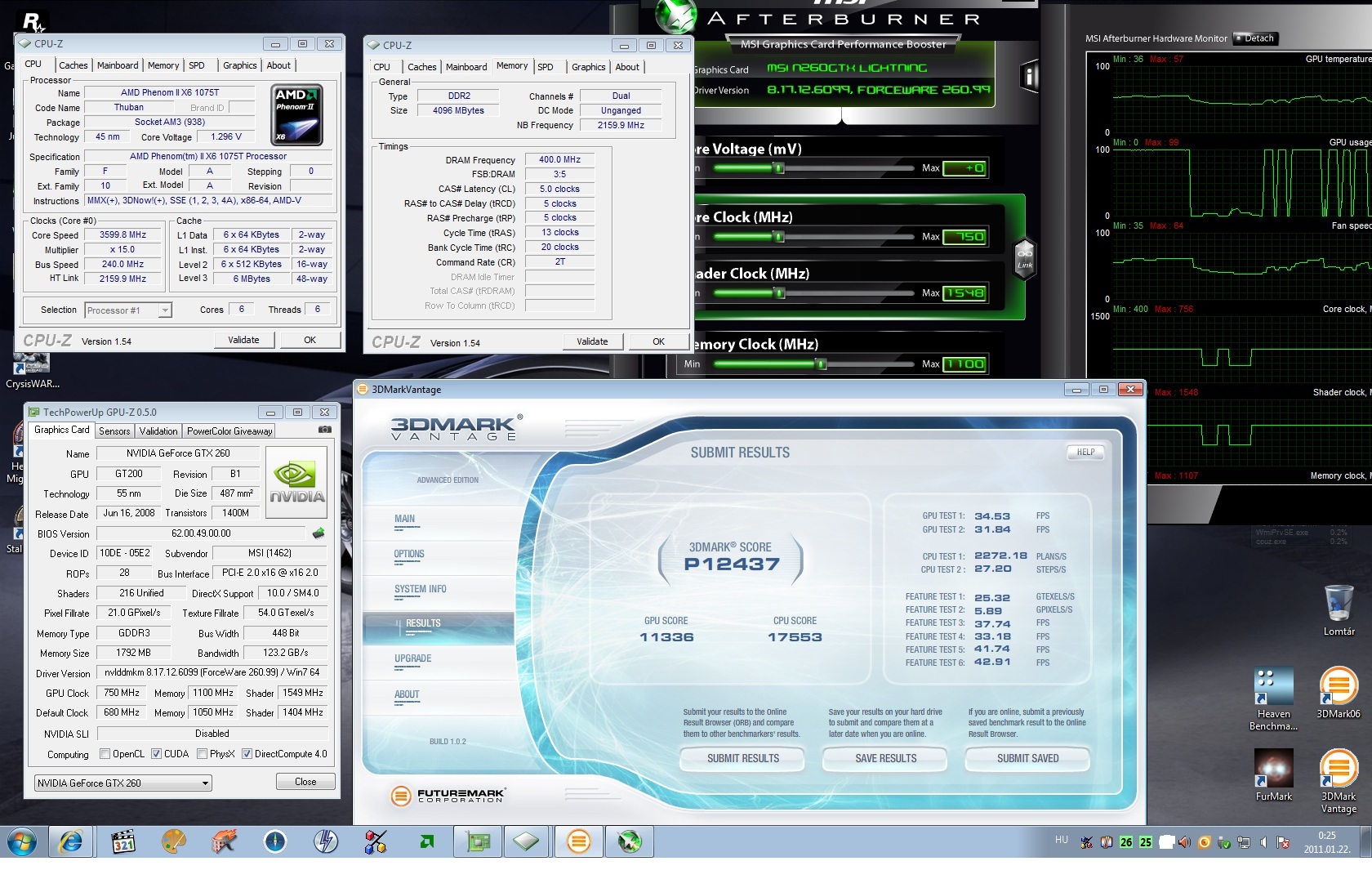Click OK in the CPU-Z memory window
The height and width of the screenshot is (879, 1372).
[658, 341]
